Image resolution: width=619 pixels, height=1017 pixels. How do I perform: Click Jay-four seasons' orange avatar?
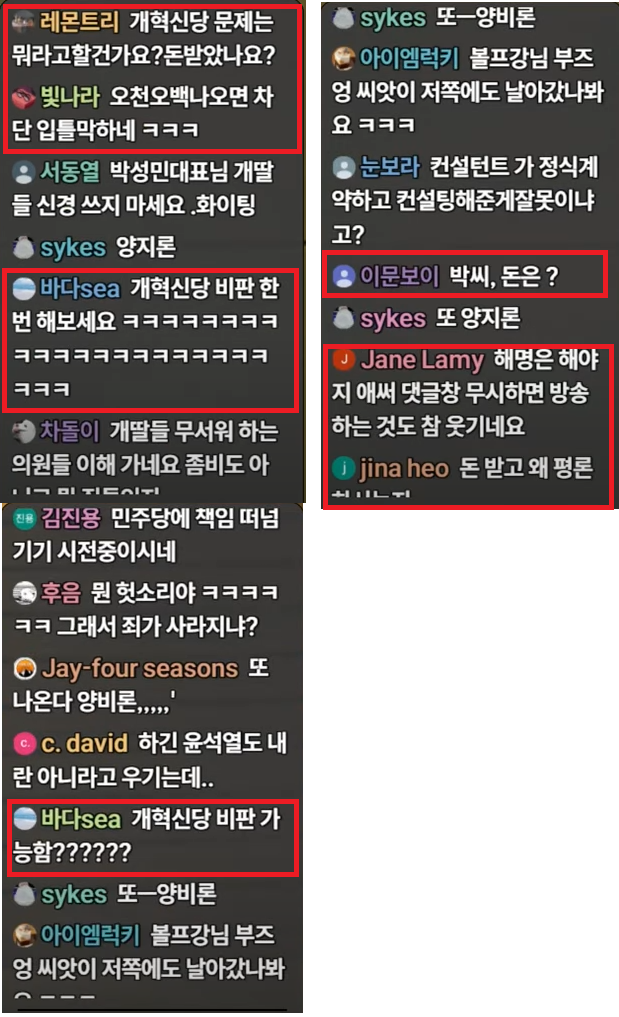(x=25, y=669)
